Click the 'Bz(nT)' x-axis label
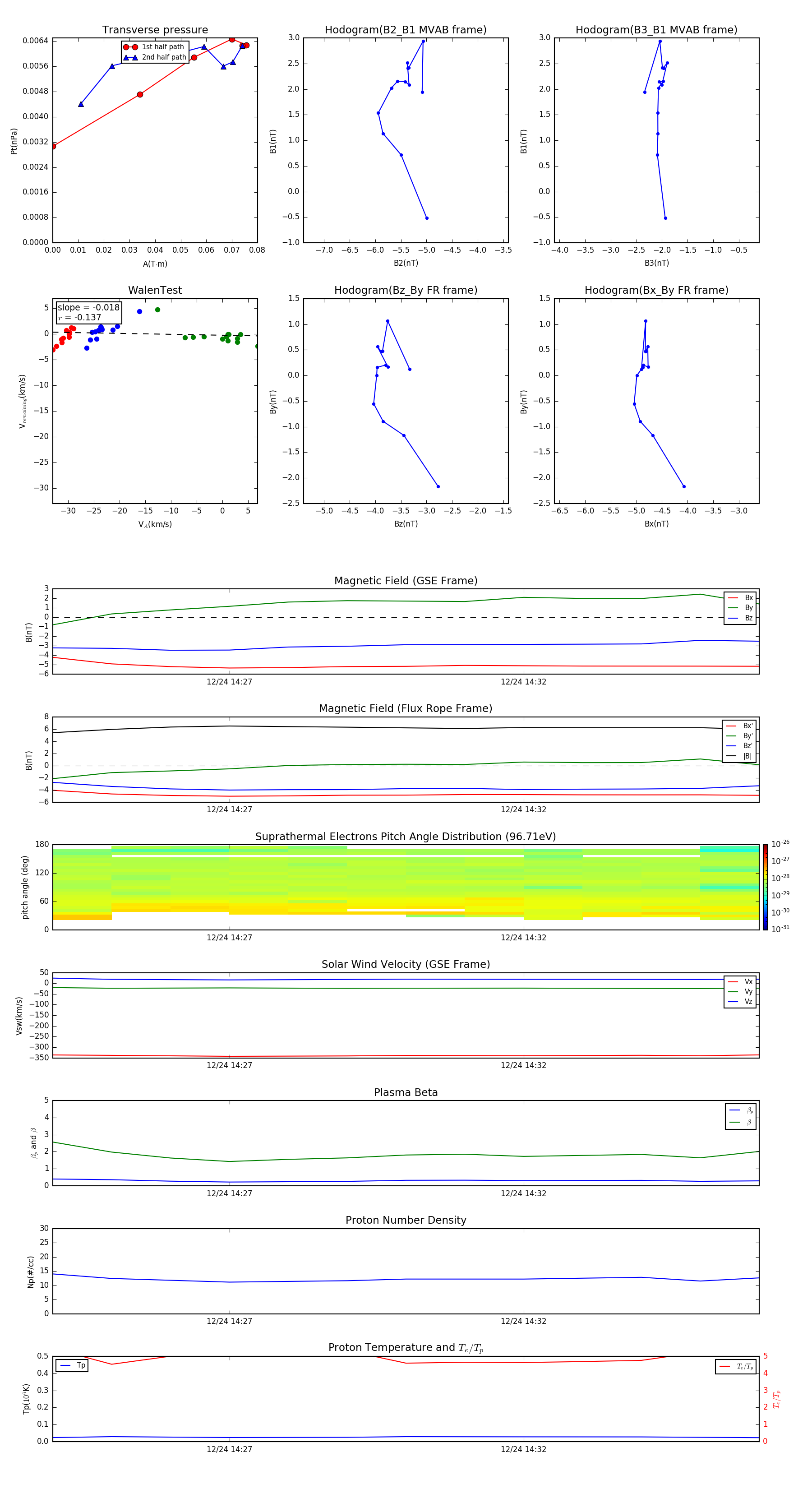The width and height of the screenshot is (812, 1489). tap(406, 524)
